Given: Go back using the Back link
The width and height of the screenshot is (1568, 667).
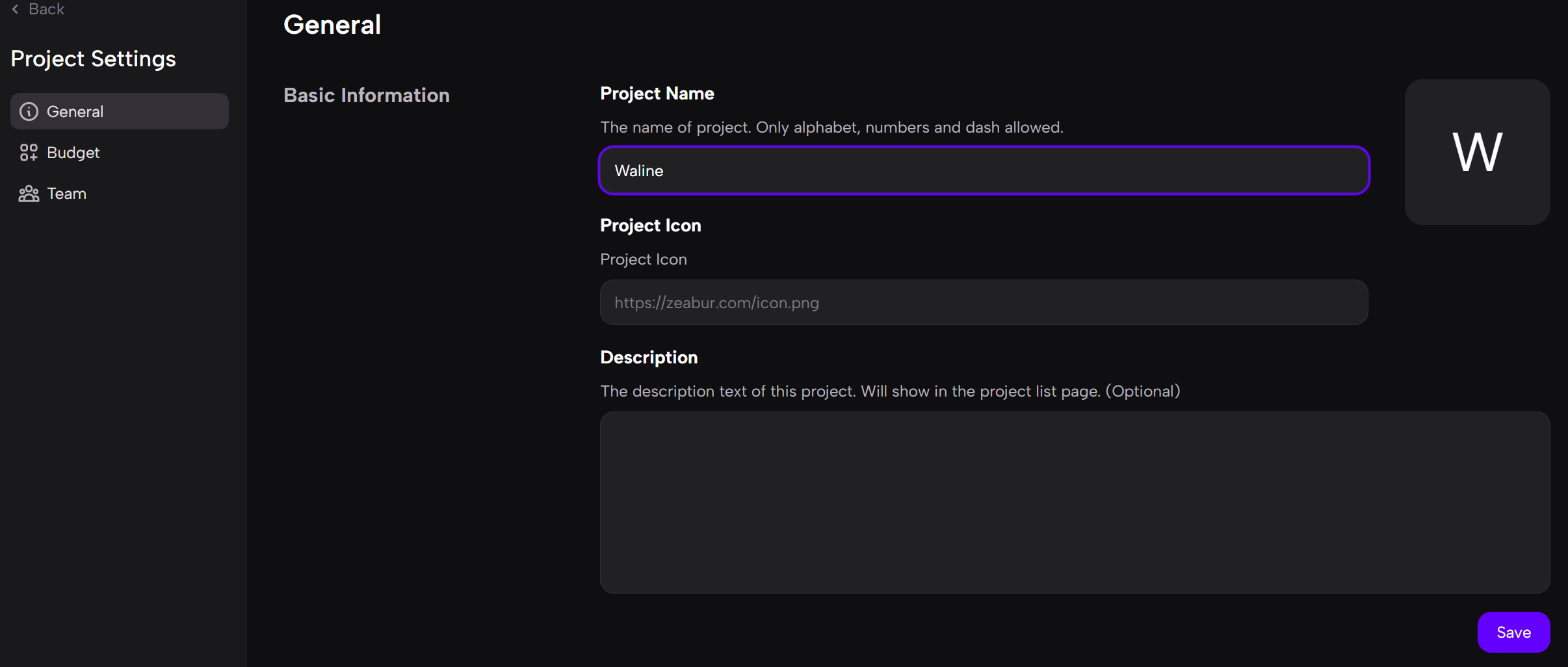Looking at the screenshot, I should point(46,9).
